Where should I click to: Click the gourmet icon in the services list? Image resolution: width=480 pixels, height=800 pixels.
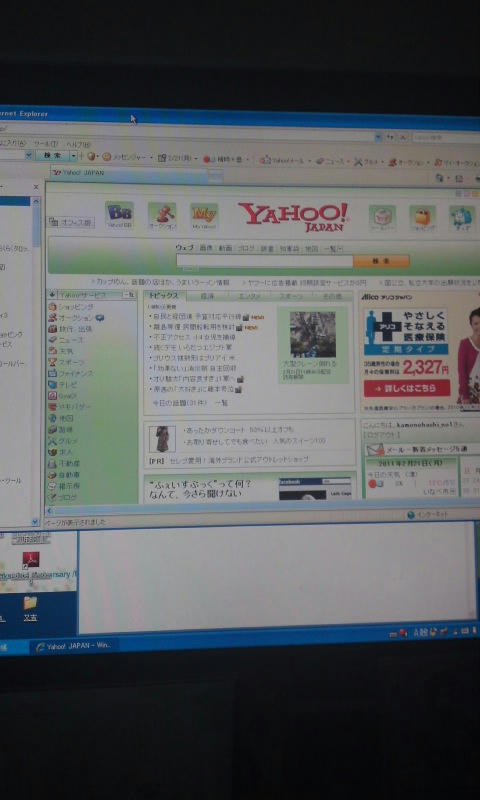point(52,440)
